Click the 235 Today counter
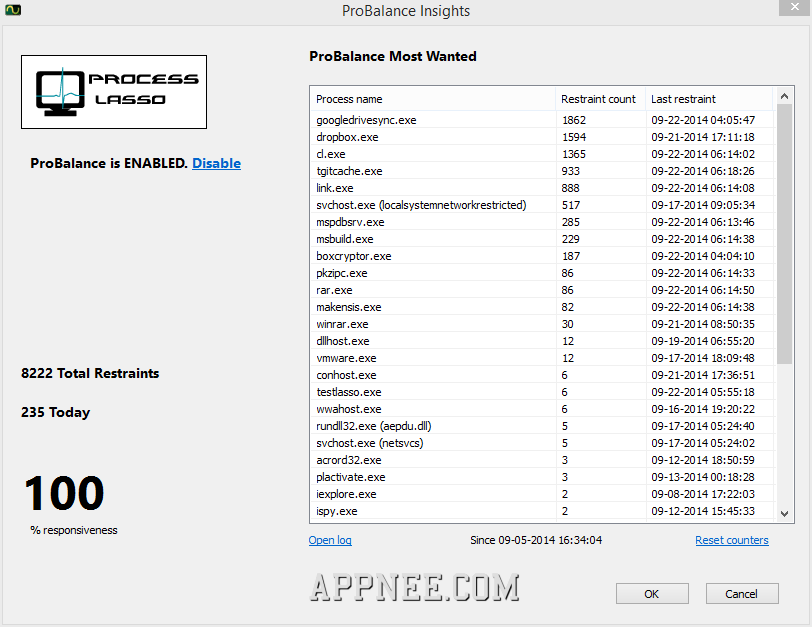Screen dimensions: 812x627 coord(55,412)
